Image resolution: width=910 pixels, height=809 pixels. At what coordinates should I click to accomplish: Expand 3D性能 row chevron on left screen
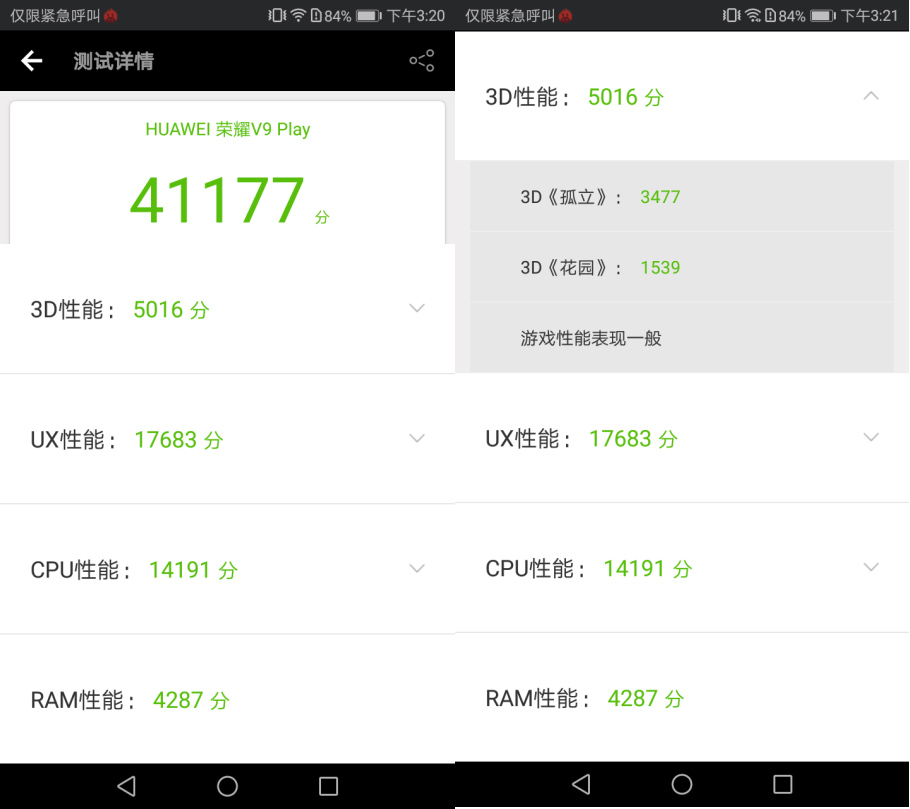pyautogui.click(x=417, y=308)
